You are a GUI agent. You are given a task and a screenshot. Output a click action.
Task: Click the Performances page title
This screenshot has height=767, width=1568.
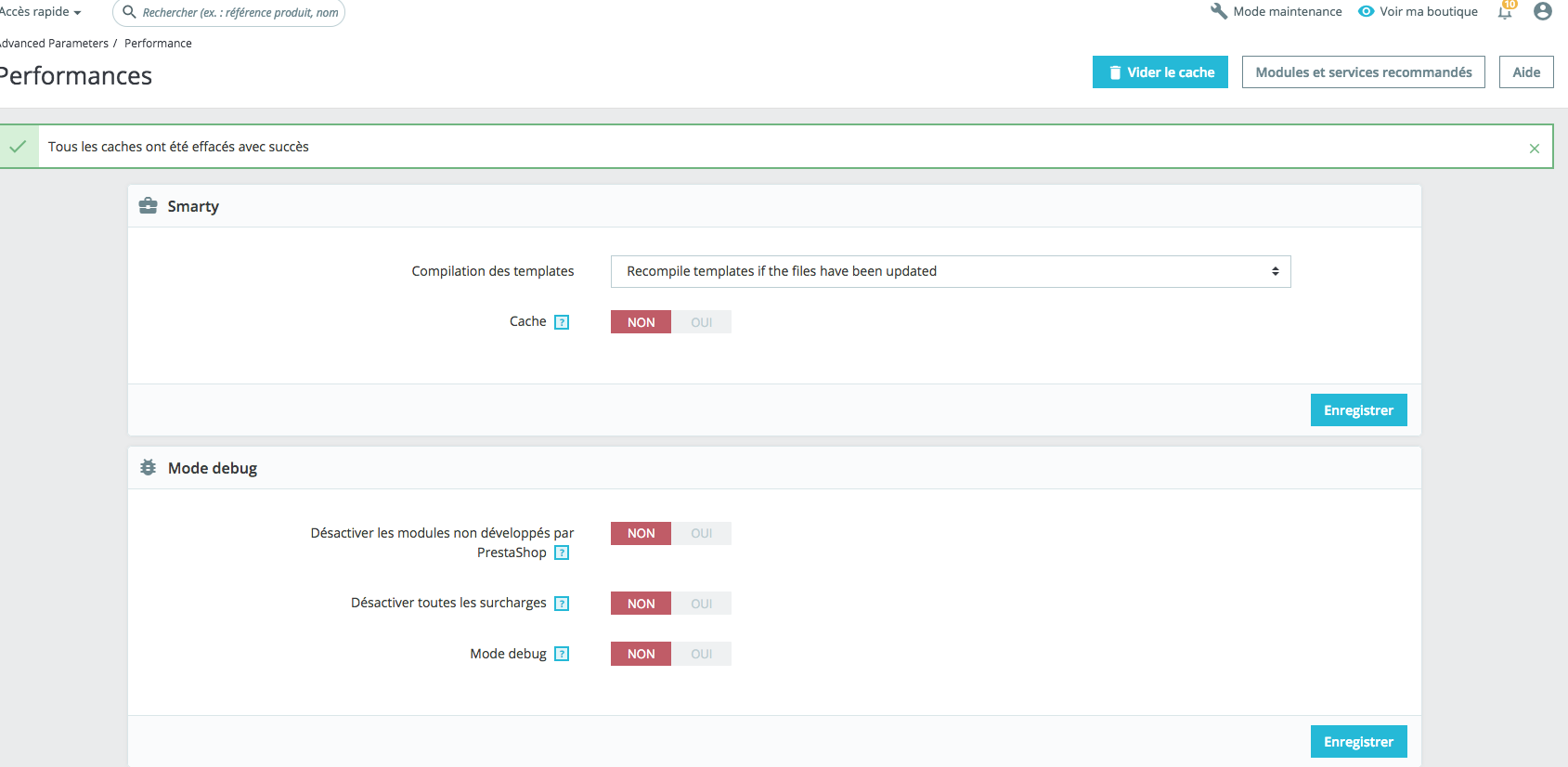(x=76, y=76)
